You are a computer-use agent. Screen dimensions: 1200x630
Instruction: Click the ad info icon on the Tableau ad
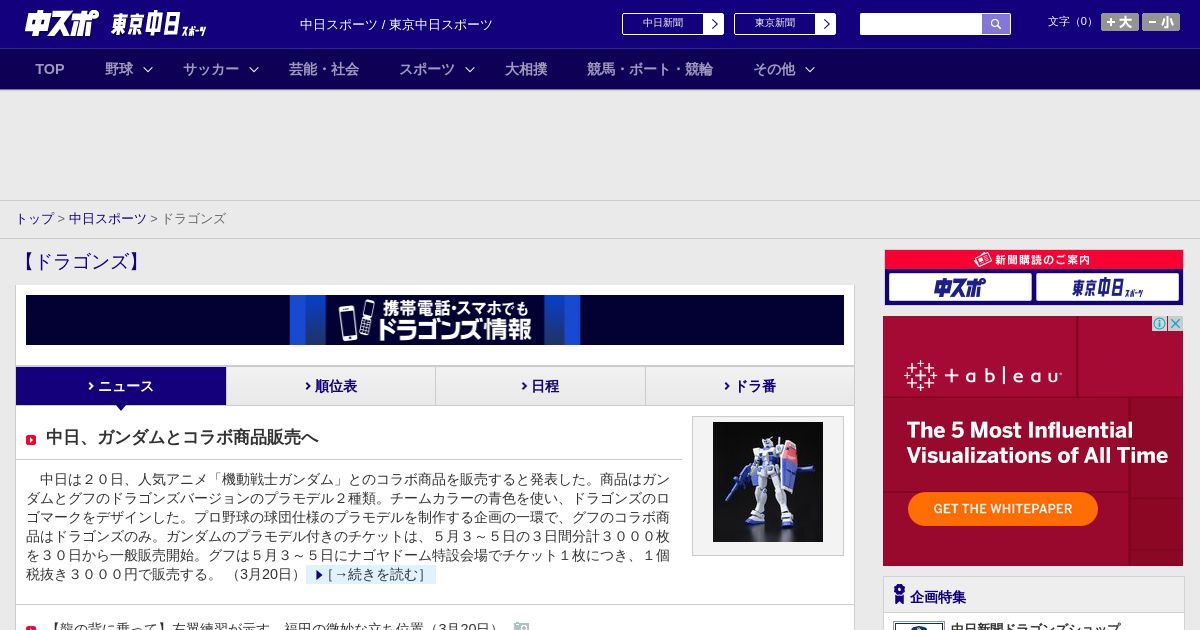(1160, 323)
